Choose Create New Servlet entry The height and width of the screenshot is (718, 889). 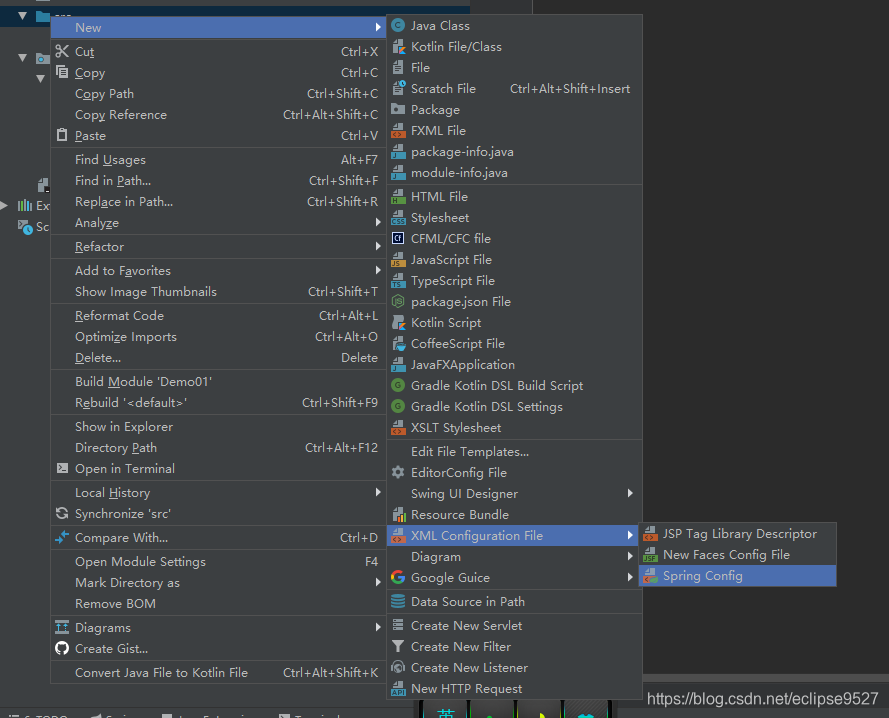pyautogui.click(x=514, y=626)
